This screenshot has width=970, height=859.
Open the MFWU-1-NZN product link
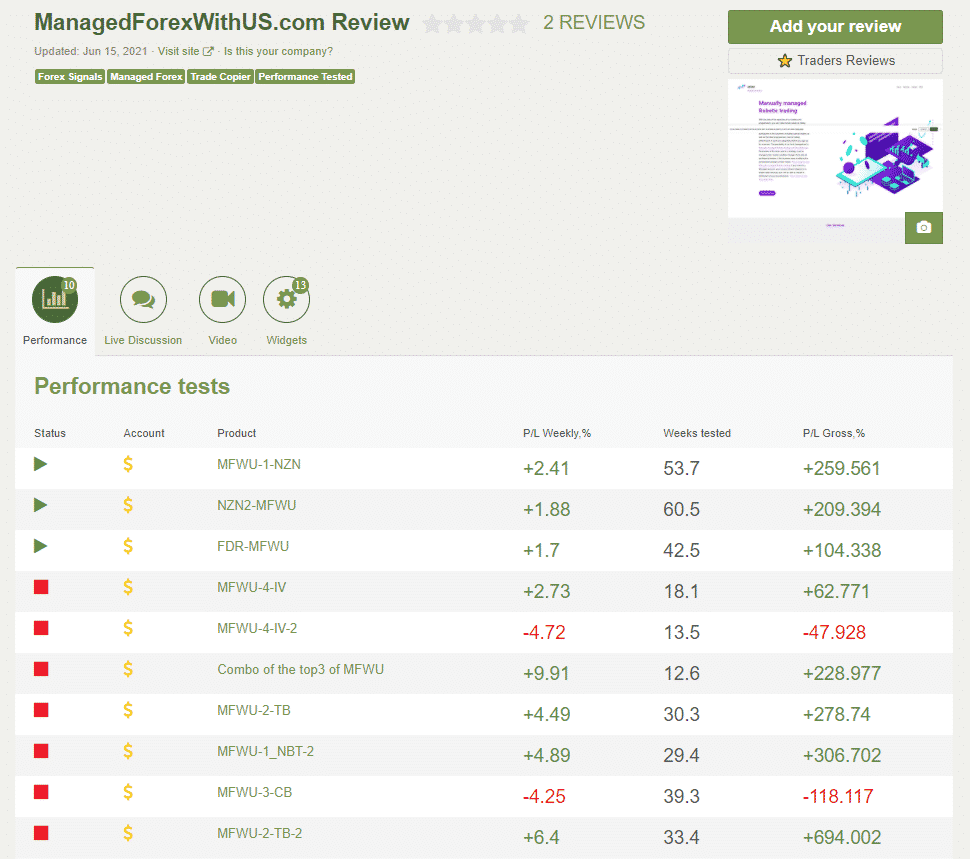259,464
